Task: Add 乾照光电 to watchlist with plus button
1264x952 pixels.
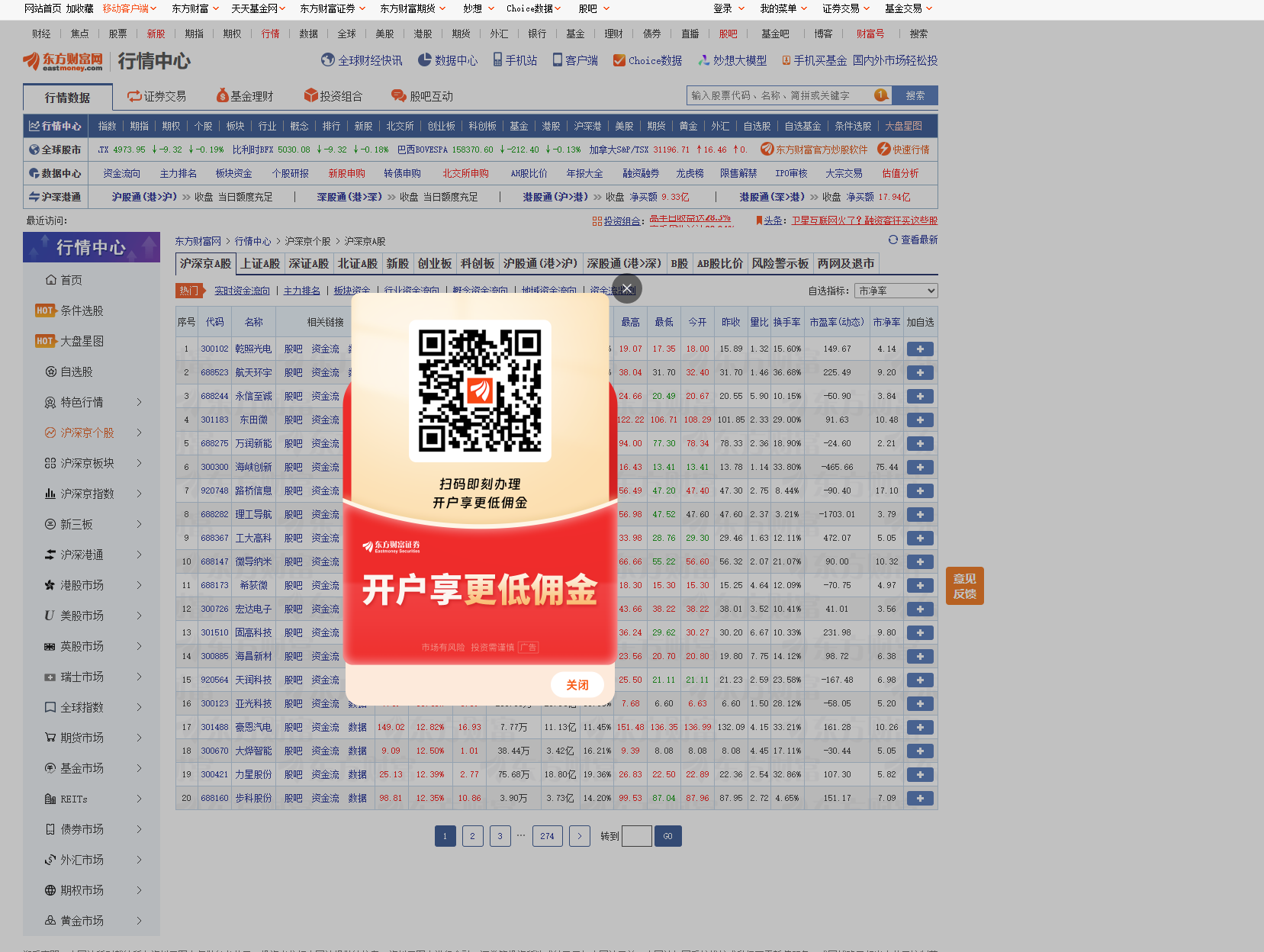Action: point(920,349)
